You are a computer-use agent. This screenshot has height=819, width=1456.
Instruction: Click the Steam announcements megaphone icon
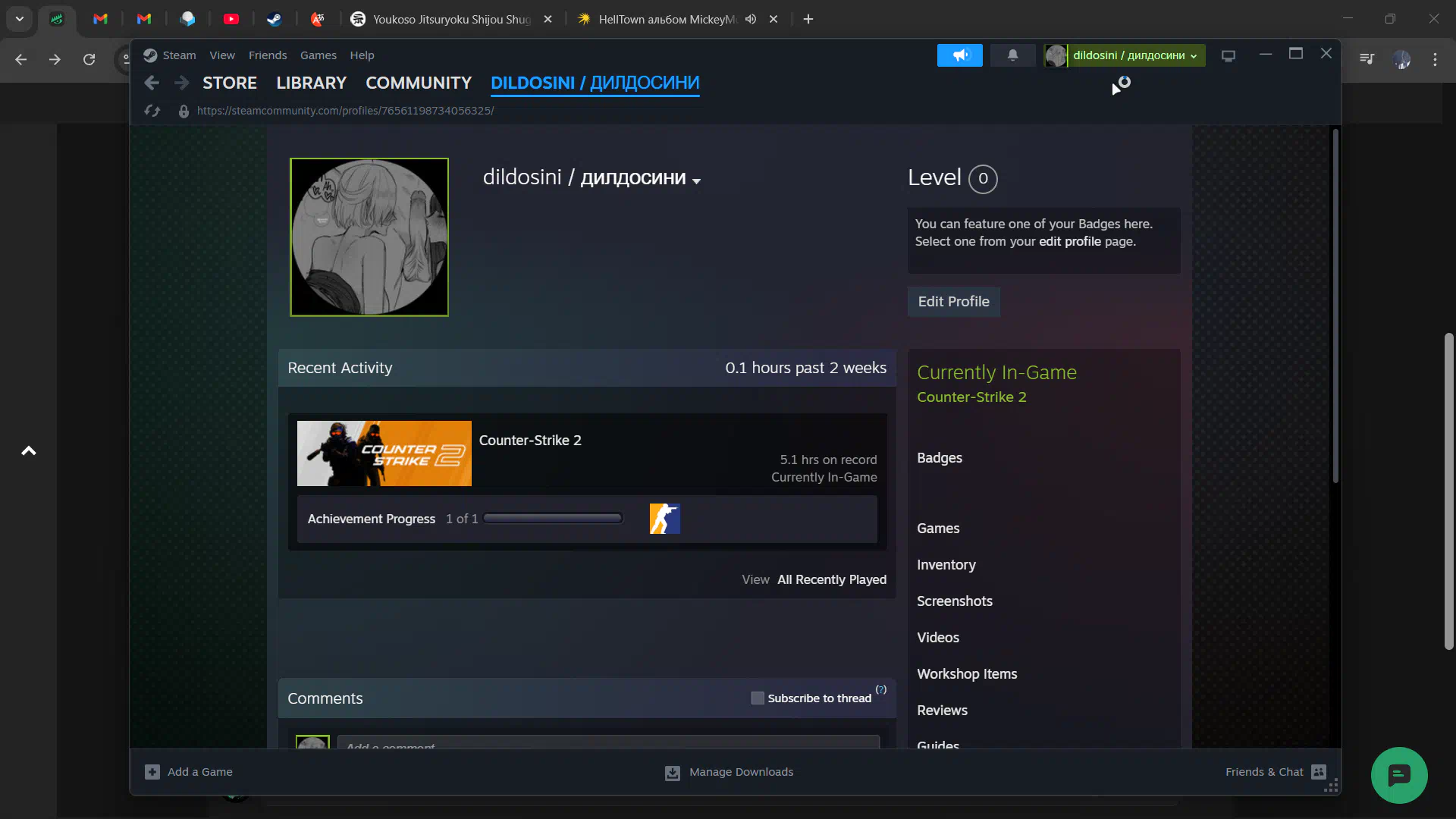(x=959, y=55)
